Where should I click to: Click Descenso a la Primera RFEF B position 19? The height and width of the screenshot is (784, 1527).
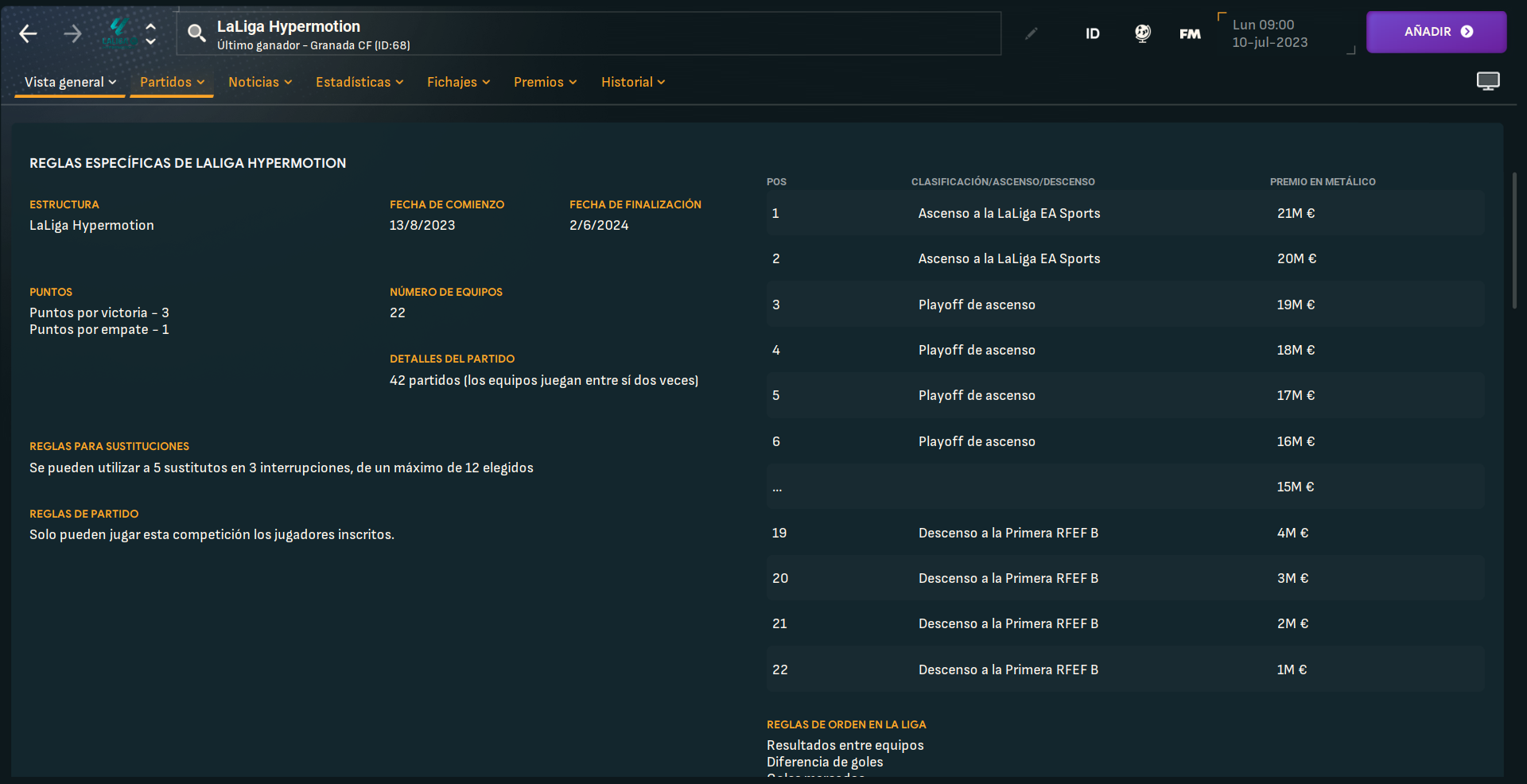[x=1125, y=533]
